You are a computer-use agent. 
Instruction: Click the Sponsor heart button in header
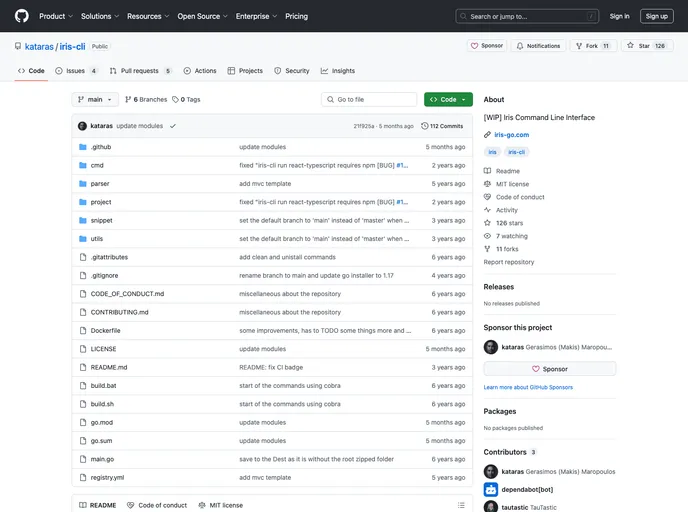pyautogui.click(x=487, y=46)
